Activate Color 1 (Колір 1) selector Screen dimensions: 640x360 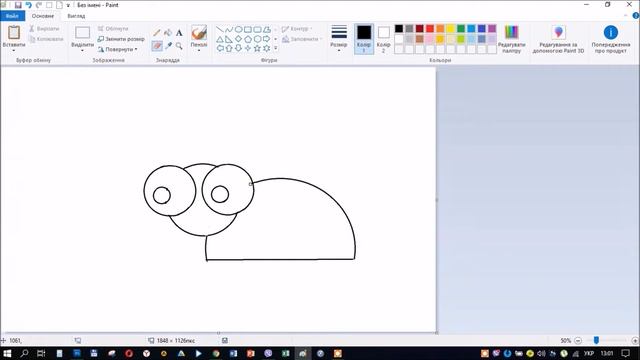coord(364,39)
